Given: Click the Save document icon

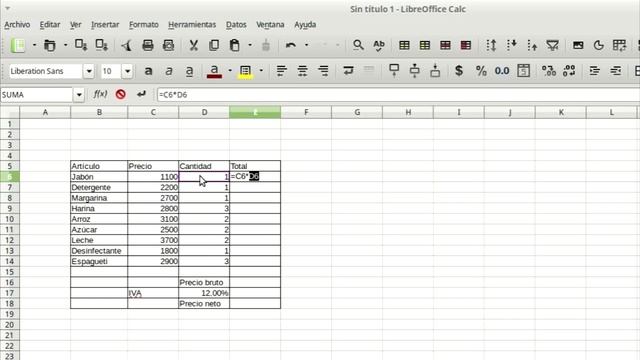Looking at the screenshot, I should [x=81, y=45].
